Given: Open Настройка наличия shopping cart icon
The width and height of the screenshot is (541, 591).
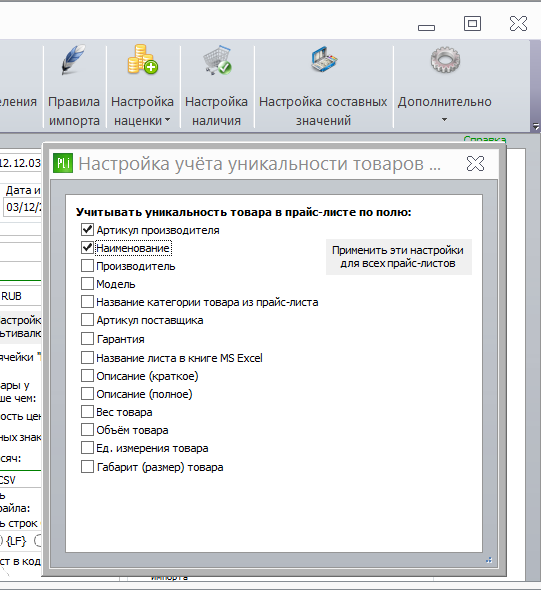Looking at the screenshot, I should click(217, 60).
